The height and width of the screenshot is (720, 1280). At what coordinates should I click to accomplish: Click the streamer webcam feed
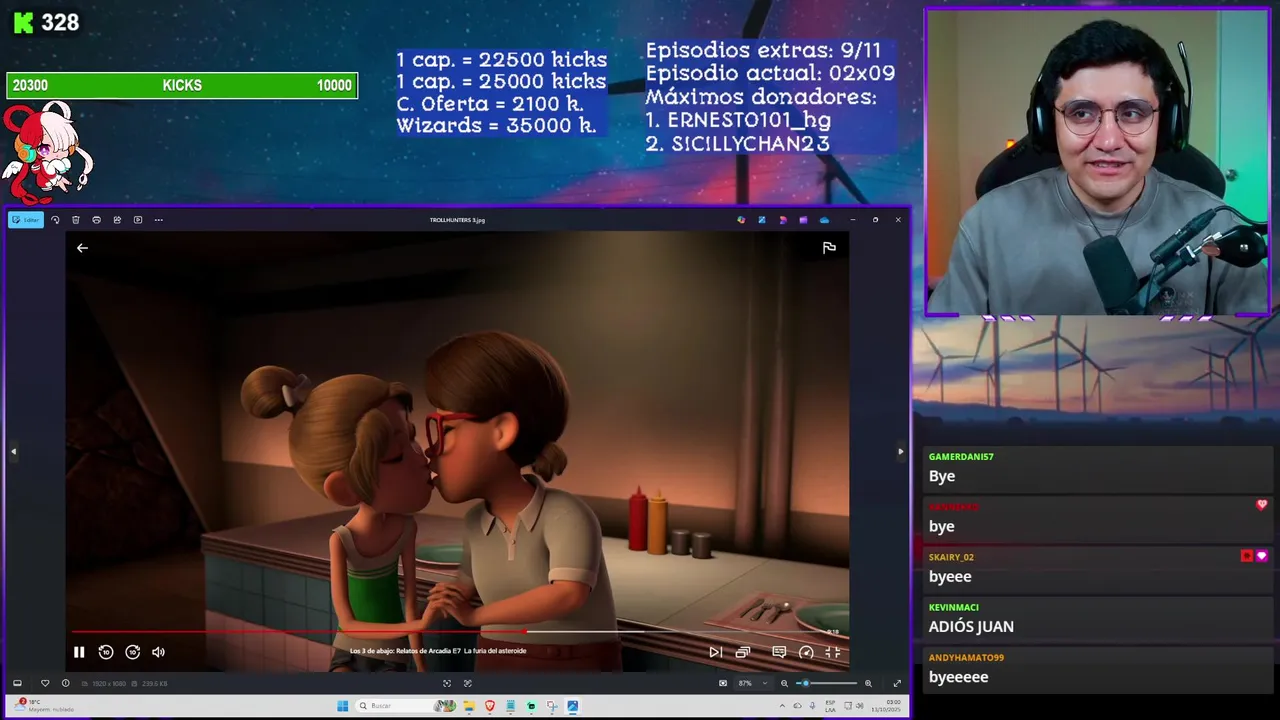tap(1097, 162)
